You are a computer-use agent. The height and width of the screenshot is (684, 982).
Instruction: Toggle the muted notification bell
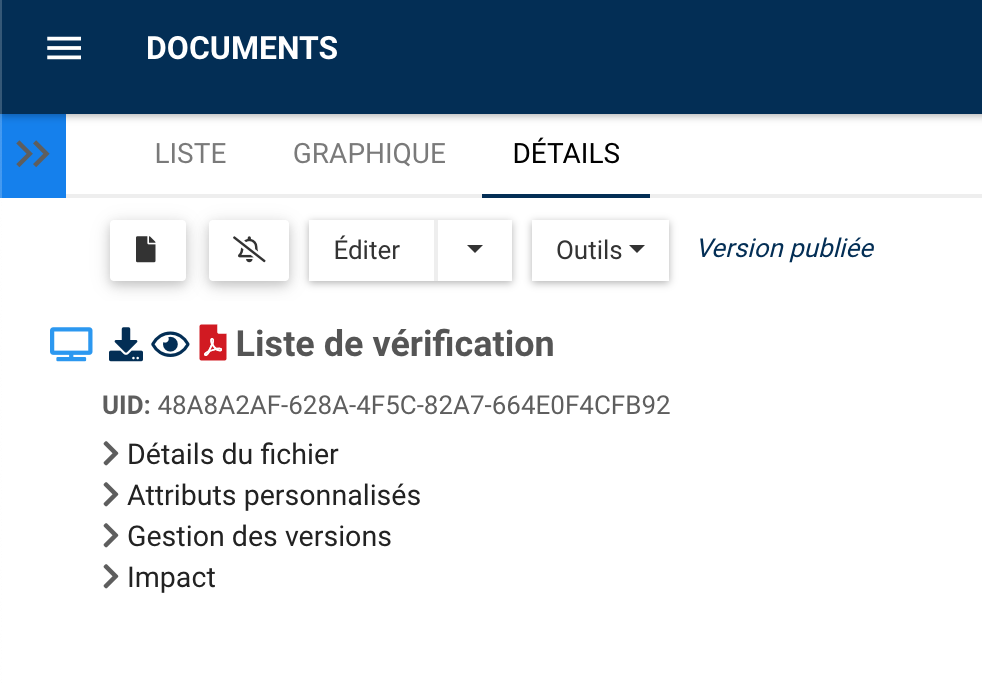pos(249,250)
